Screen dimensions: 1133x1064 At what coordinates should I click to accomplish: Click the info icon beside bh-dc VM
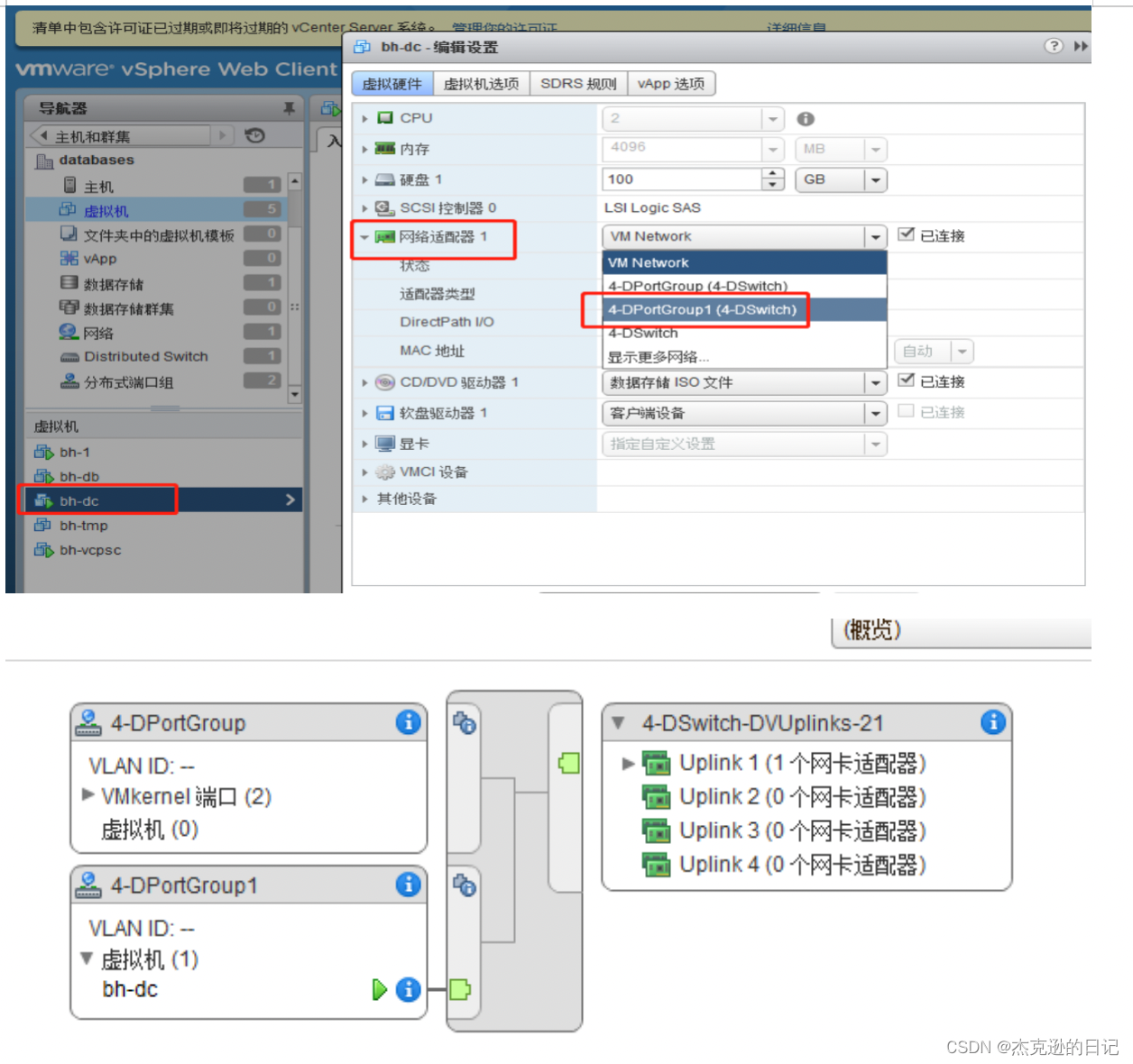coord(408,989)
